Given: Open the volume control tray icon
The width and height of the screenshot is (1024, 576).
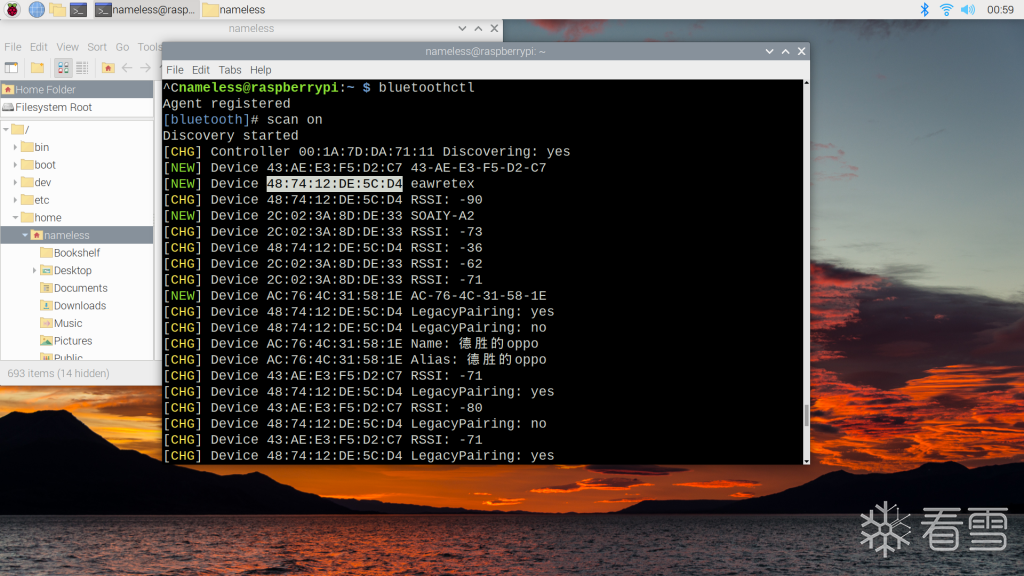Looking at the screenshot, I should 968,9.
